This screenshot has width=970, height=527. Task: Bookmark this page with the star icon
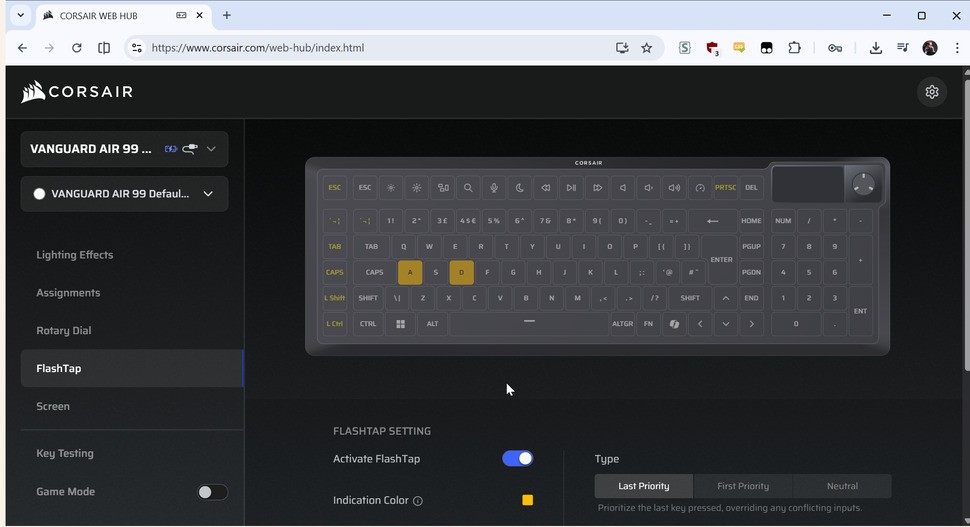click(646, 48)
